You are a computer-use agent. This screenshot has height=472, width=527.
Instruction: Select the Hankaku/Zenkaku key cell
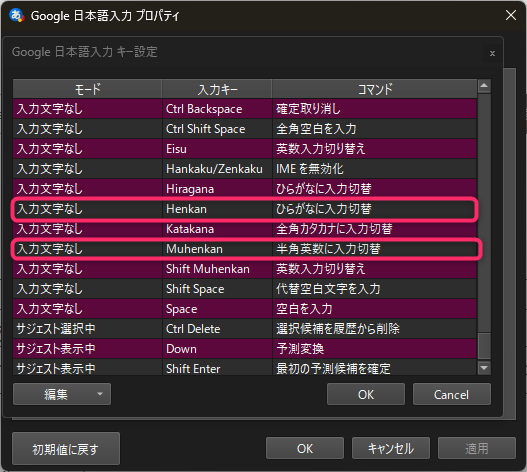[x=217, y=169]
